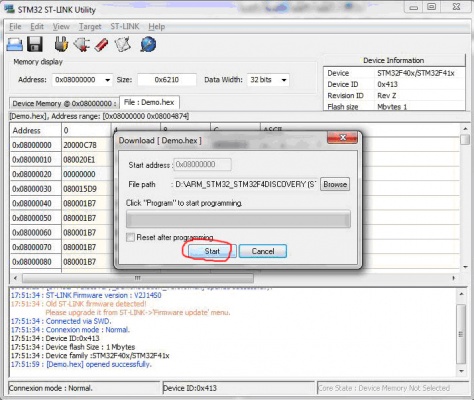Click the memory table scroll right arrow
The height and width of the screenshot is (400, 474).
click(x=453, y=278)
